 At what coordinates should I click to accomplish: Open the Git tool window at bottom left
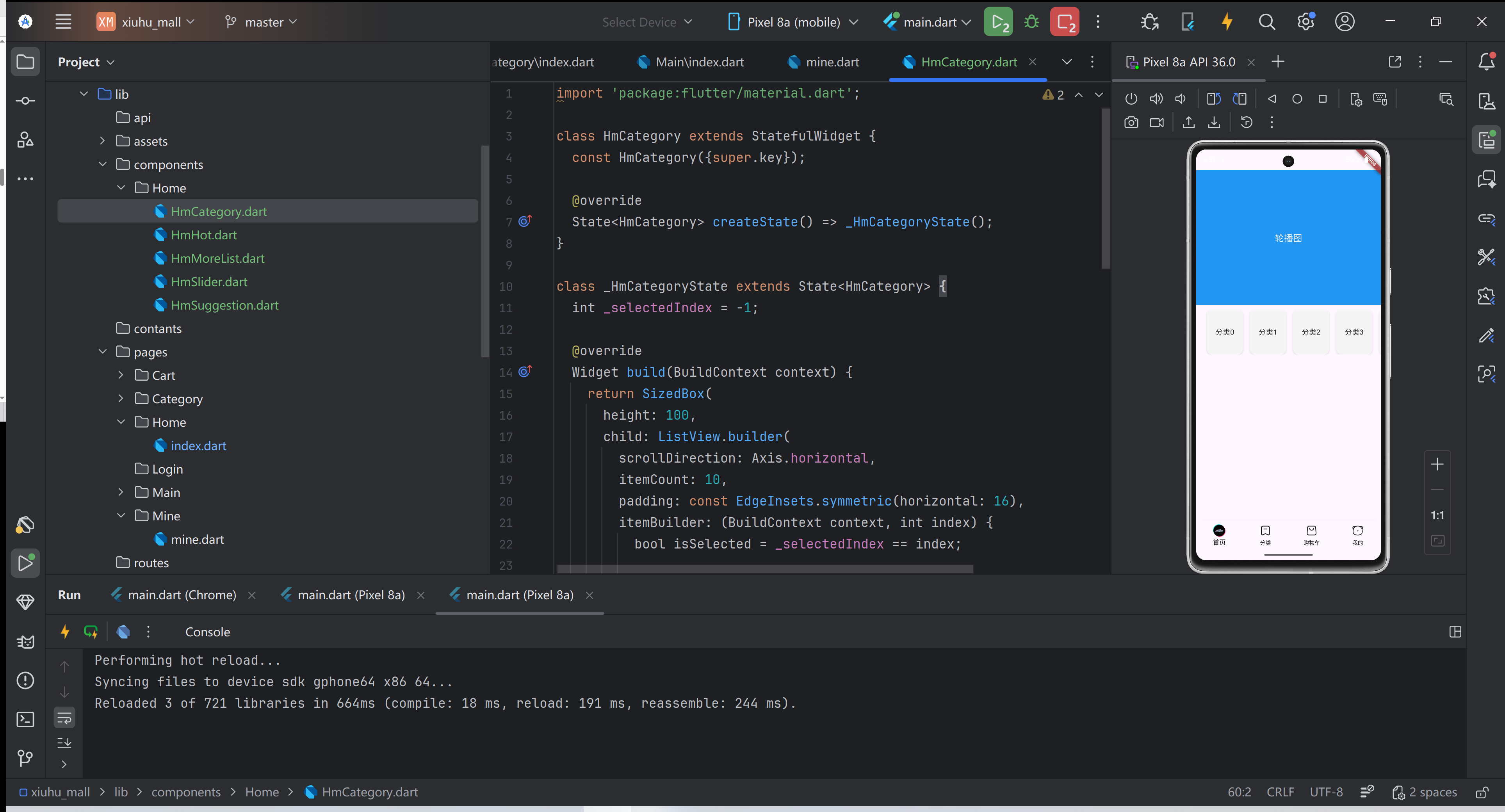click(25, 758)
